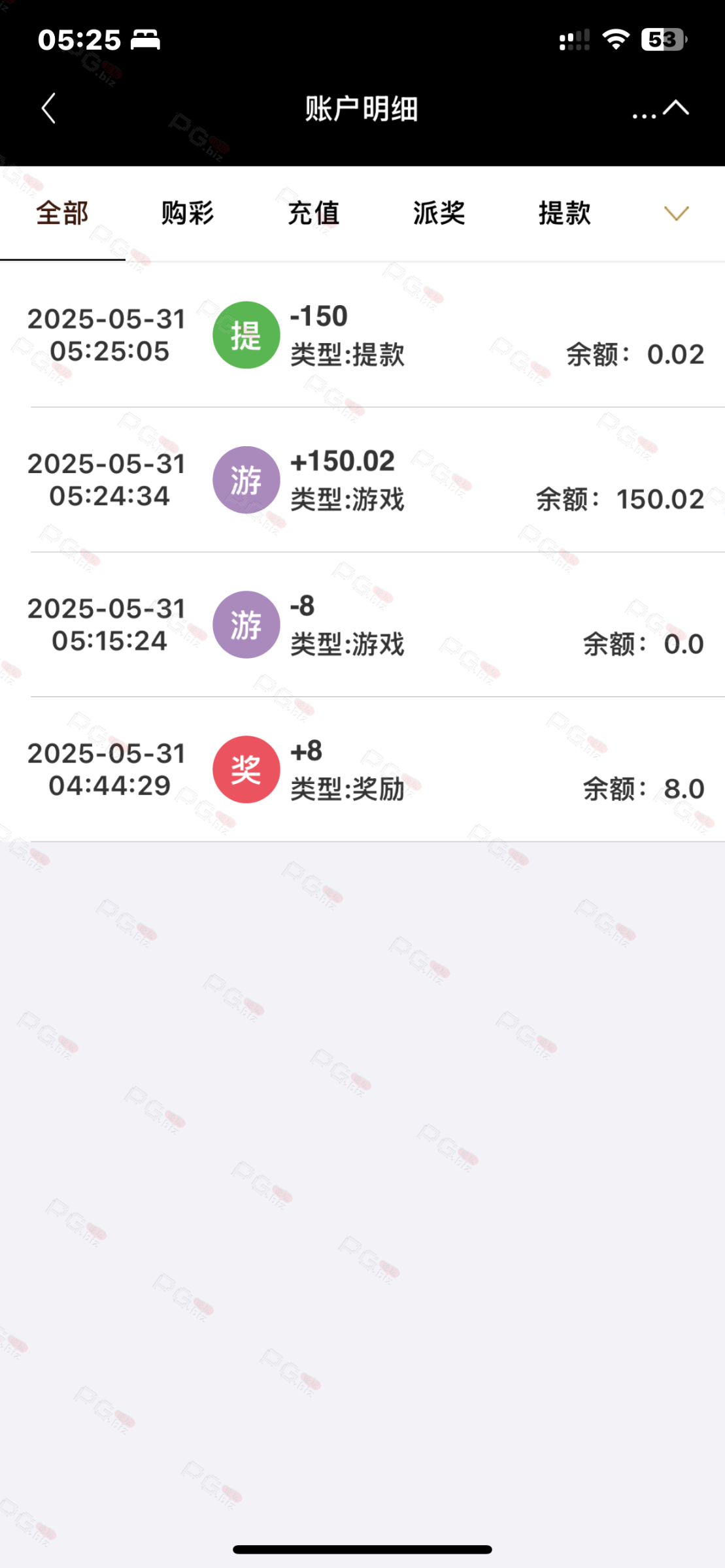725x1568 pixels.
Task: Tap the green 提 withdrawal icon
Action: coord(246,335)
